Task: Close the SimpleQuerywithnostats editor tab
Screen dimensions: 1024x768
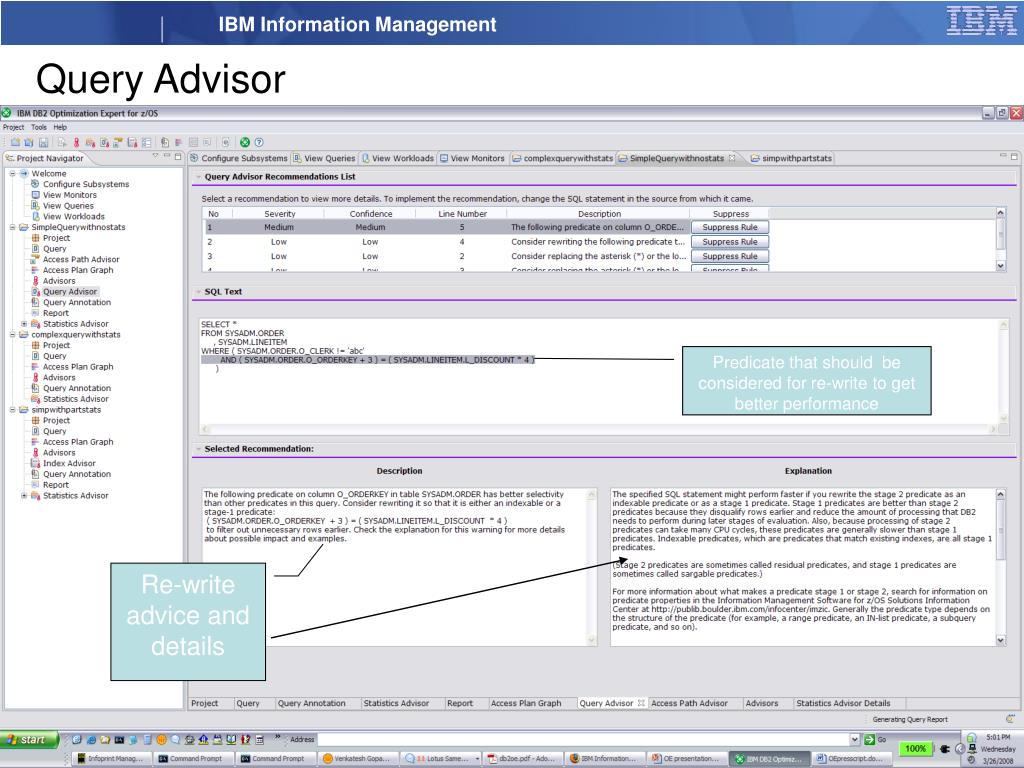Action: tap(732, 158)
